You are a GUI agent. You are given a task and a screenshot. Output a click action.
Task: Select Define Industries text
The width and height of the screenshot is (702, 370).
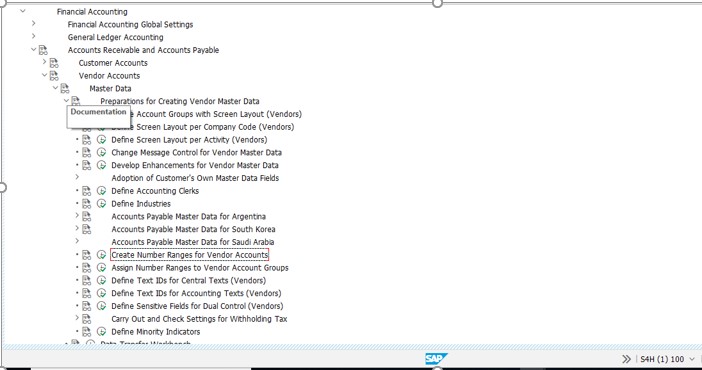[141, 204]
